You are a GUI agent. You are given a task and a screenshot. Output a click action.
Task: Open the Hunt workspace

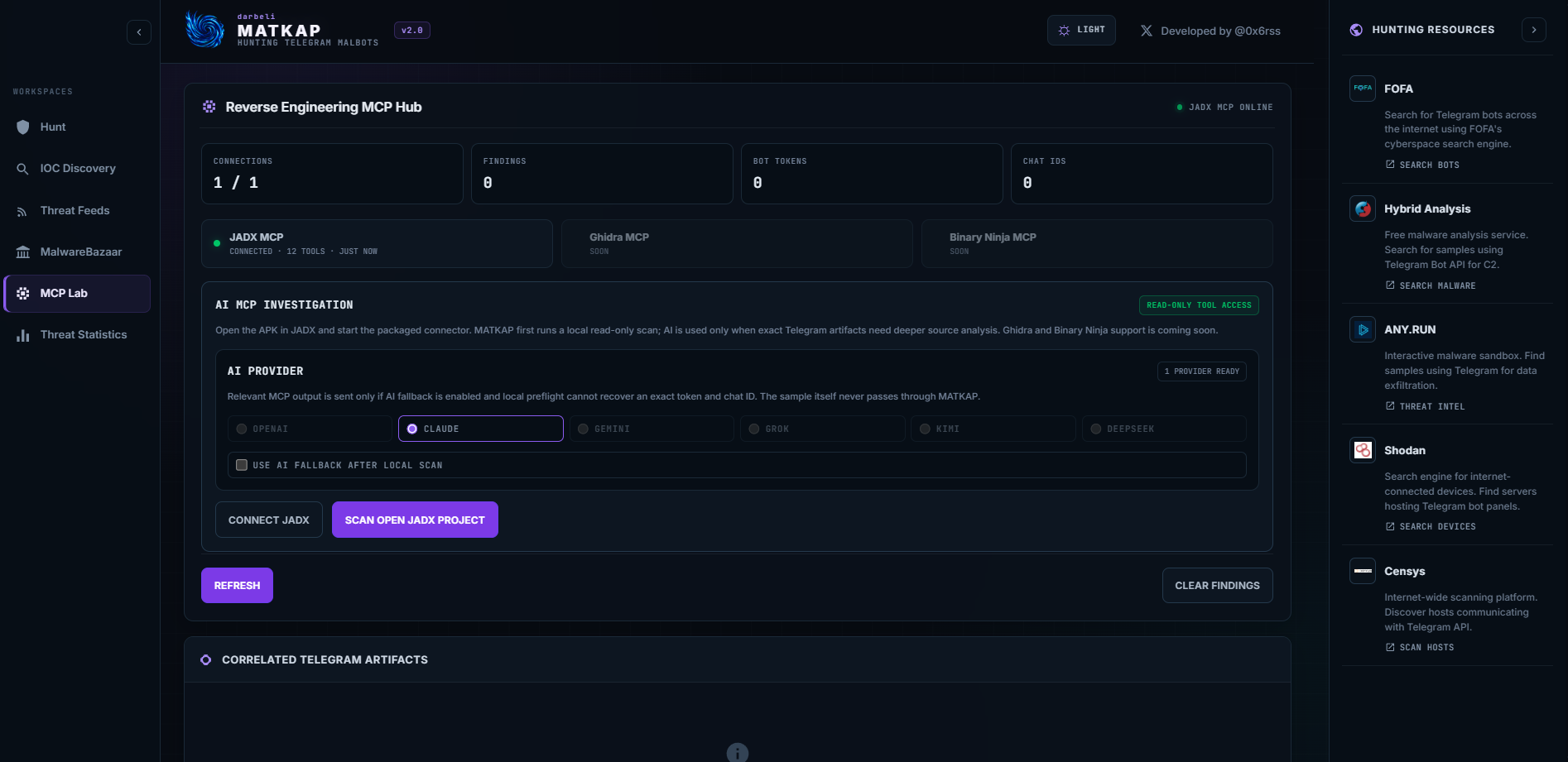pos(77,127)
